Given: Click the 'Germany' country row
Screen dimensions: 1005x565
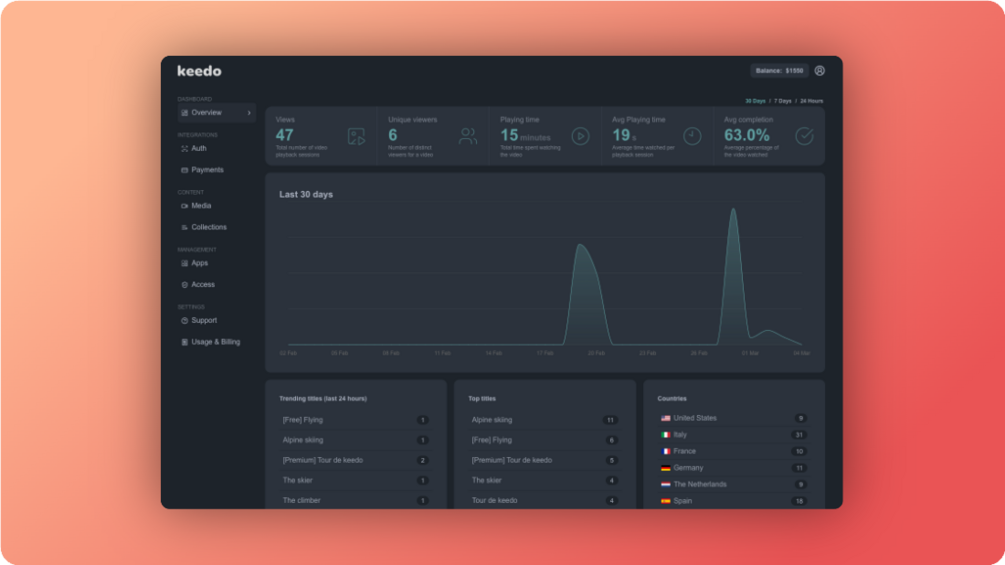Looking at the screenshot, I should pyautogui.click(x=733, y=468).
